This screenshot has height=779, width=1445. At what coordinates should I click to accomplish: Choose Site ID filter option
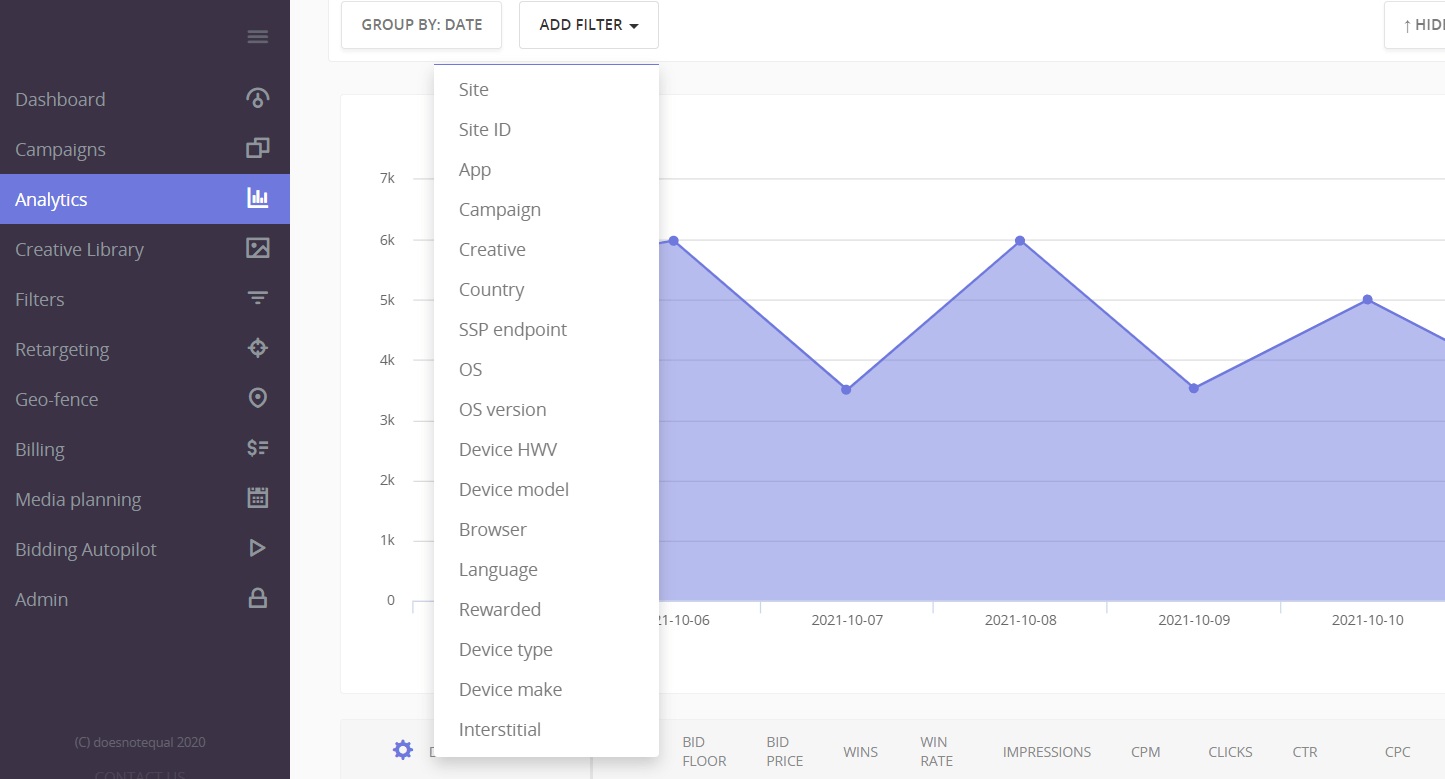[x=546, y=129]
